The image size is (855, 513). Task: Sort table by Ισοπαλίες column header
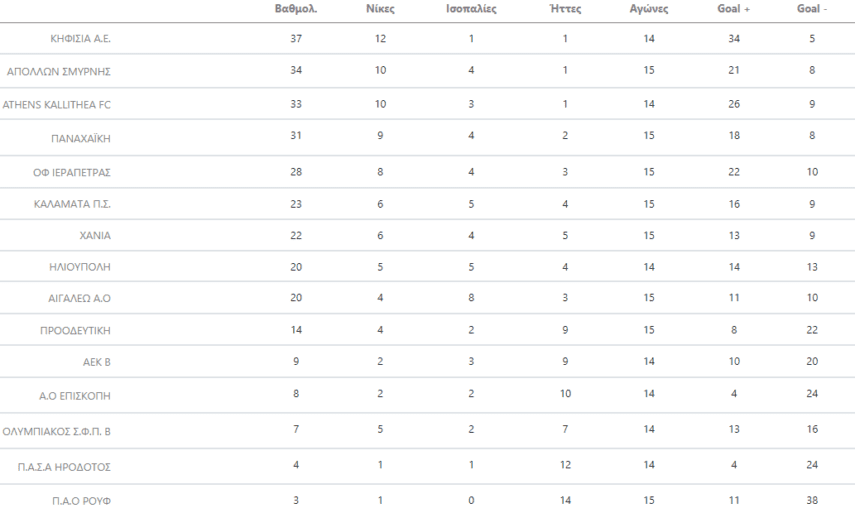coord(471,9)
